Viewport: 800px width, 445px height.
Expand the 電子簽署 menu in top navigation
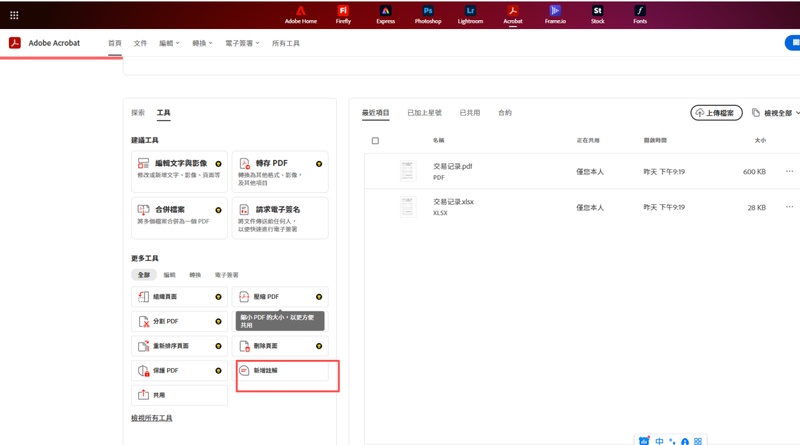[242, 43]
